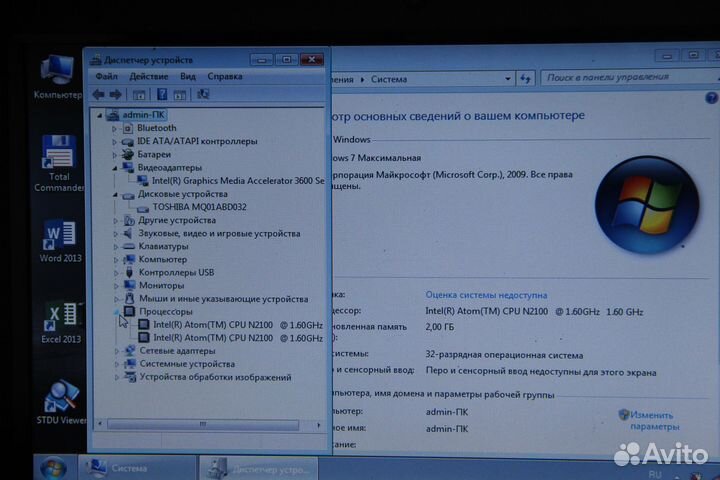Click the show console tree toolbar icon
Image resolution: width=720 pixels, height=480 pixels.
point(139,95)
